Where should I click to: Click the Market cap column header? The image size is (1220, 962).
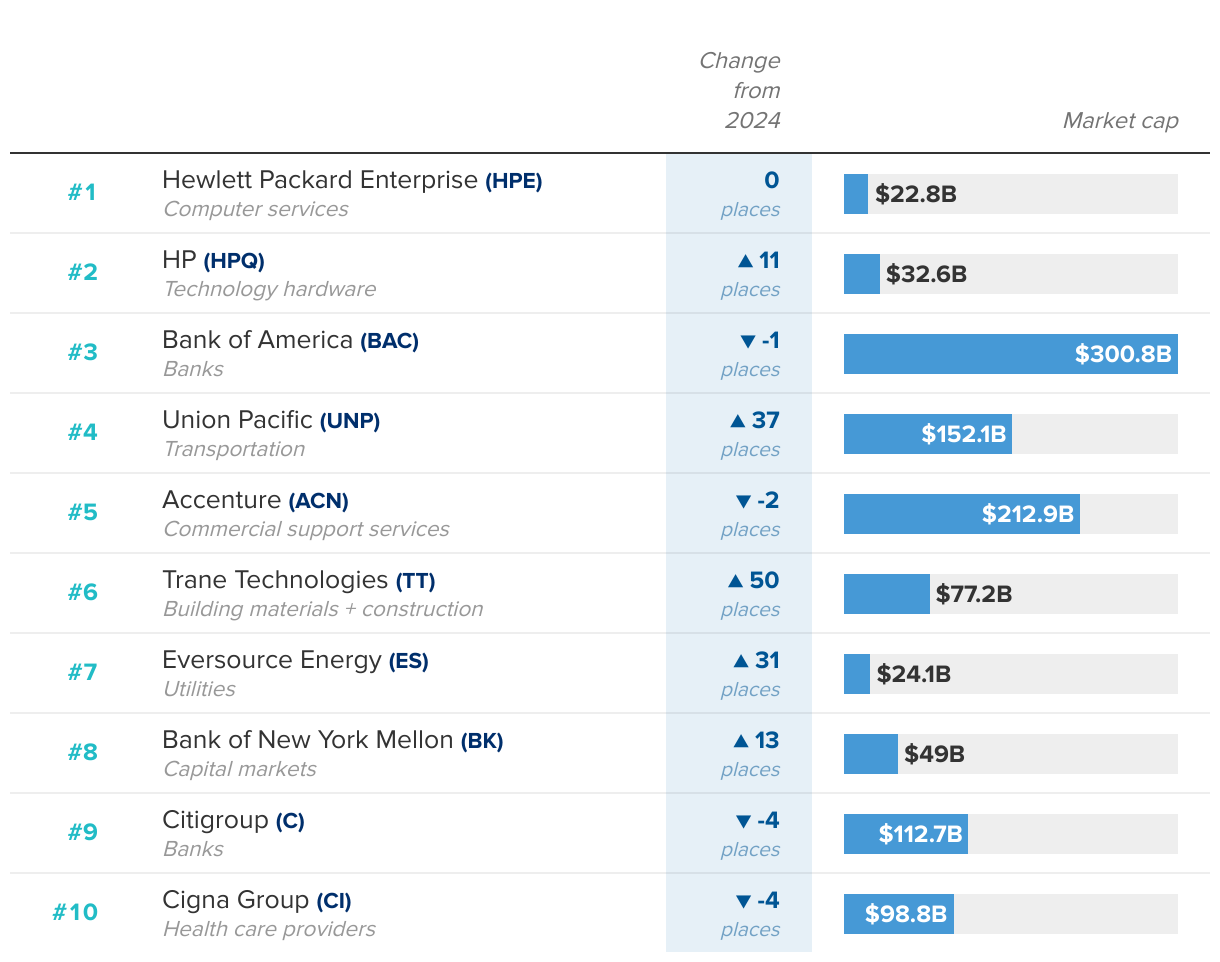(x=1120, y=121)
